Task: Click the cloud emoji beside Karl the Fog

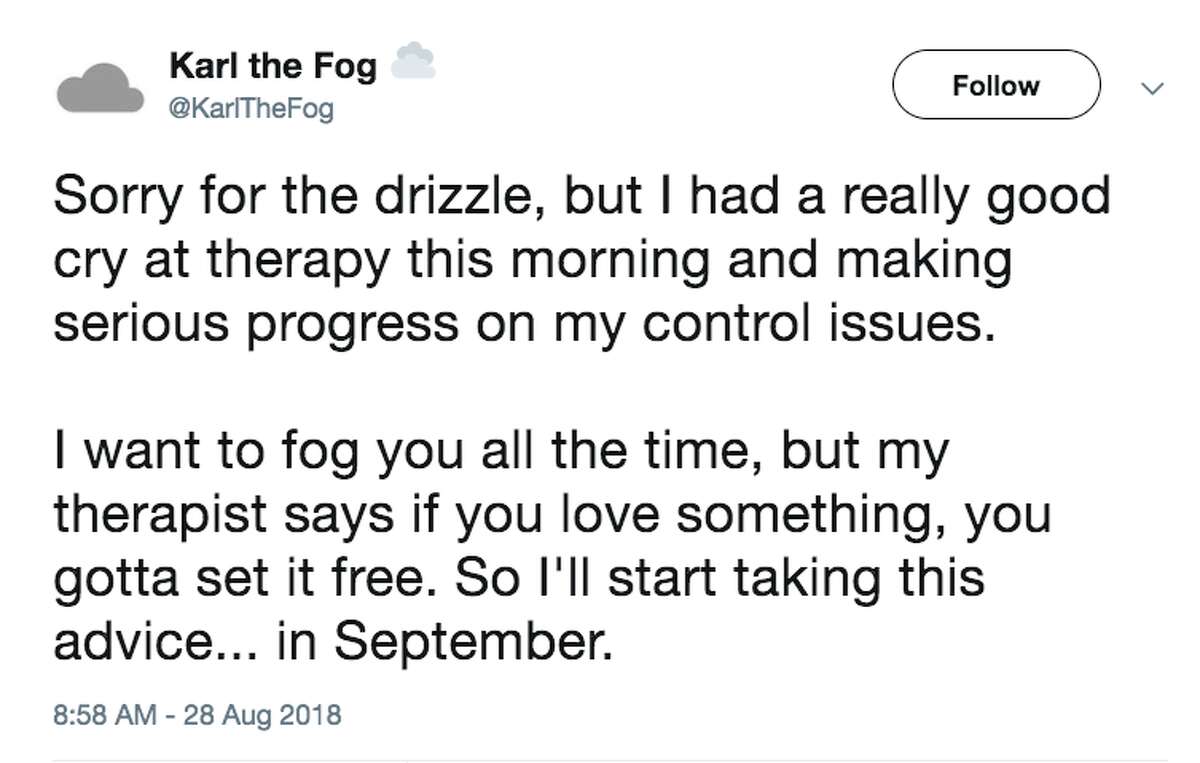Action: click(410, 62)
